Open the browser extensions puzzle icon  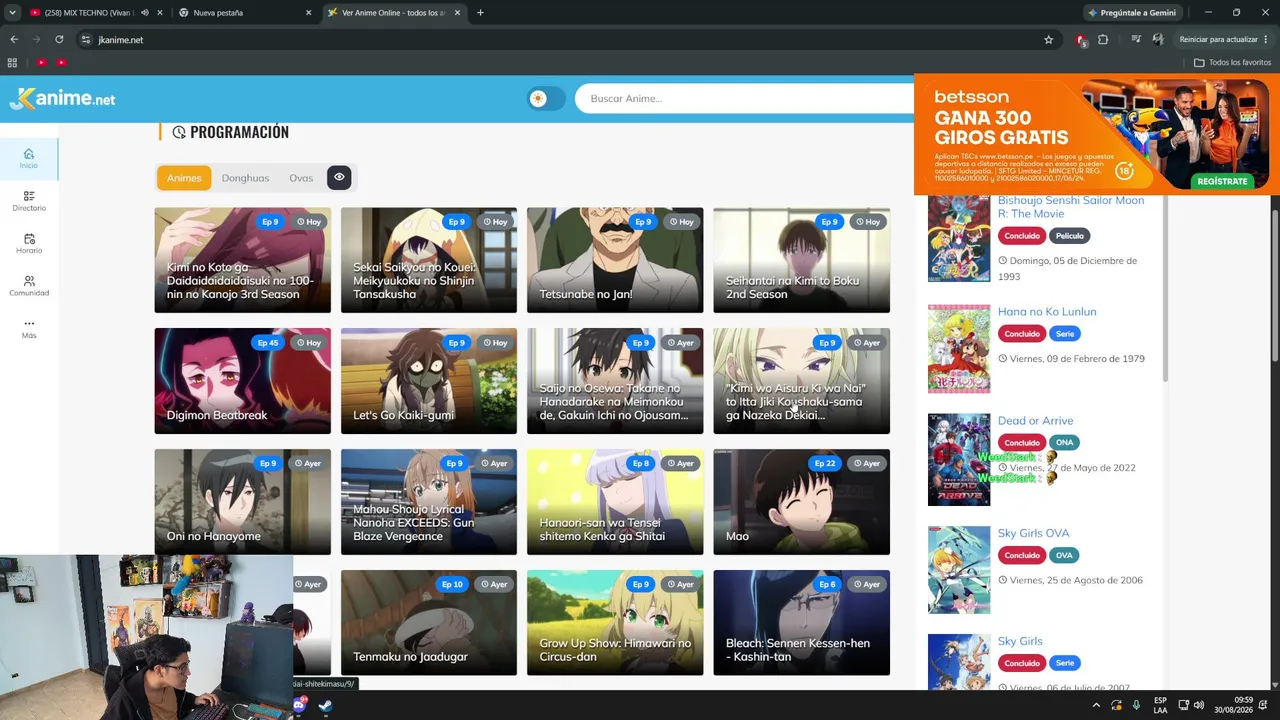1103,40
